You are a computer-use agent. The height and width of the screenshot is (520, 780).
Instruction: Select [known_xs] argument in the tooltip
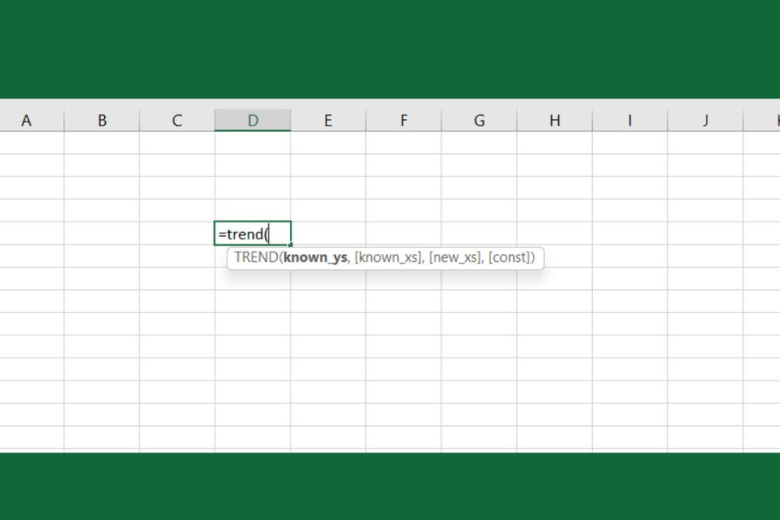coord(388,257)
